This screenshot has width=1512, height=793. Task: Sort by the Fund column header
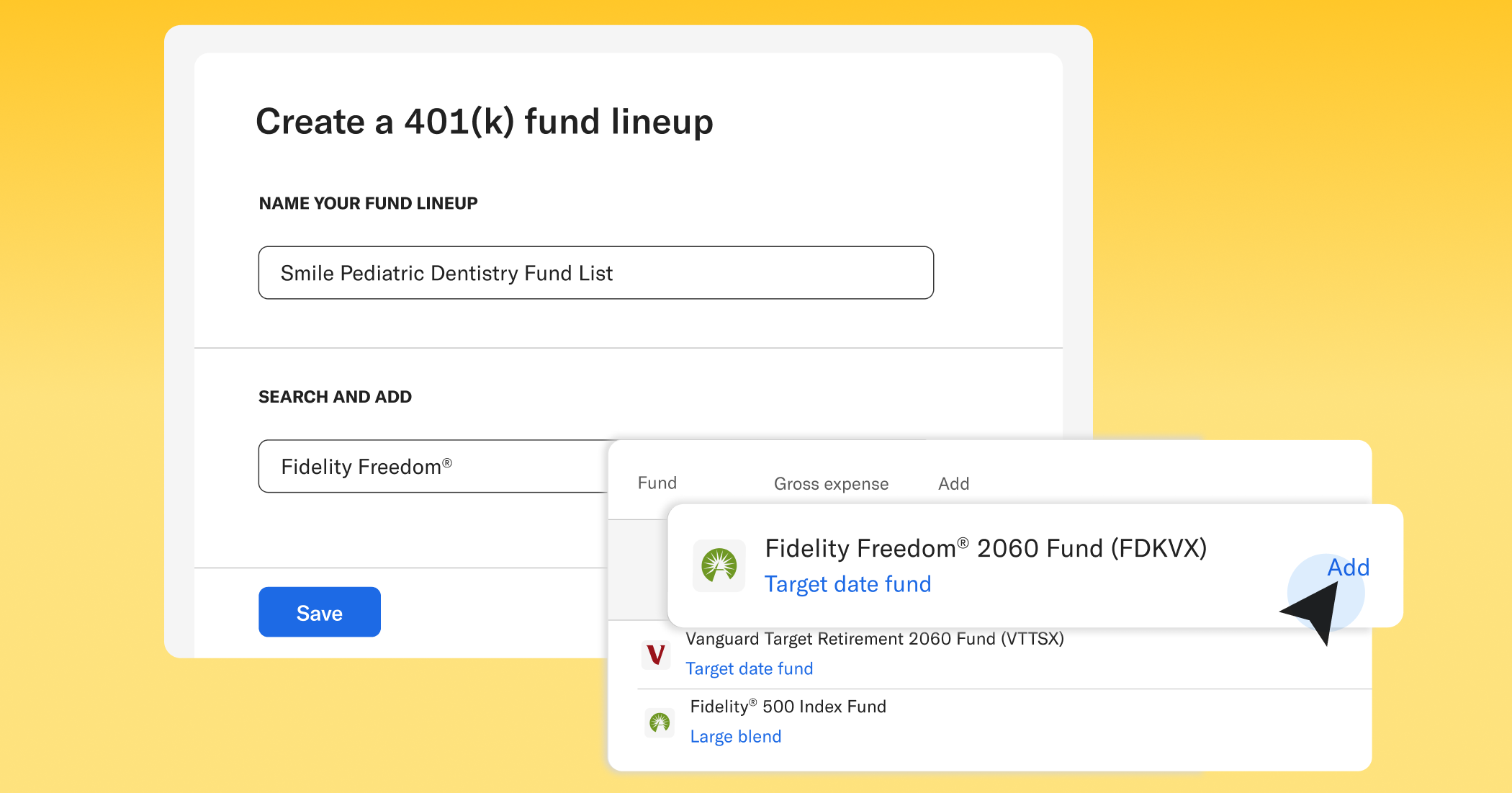[x=656, y=483]
